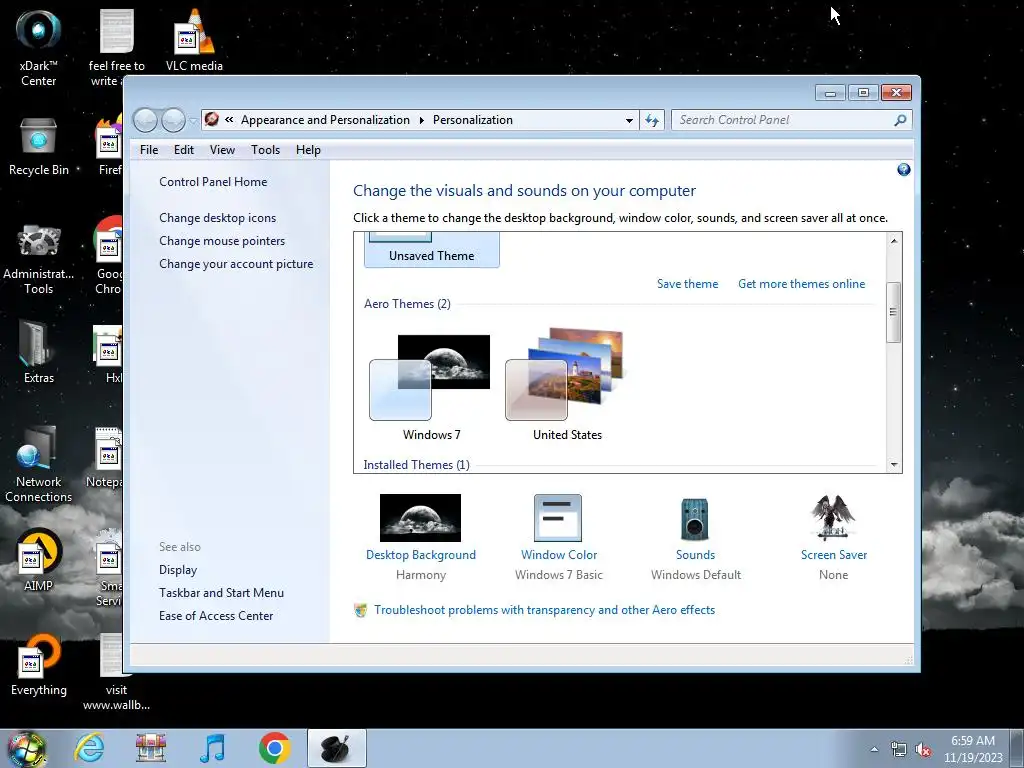Open the 'feel free to write' text file

116,48
